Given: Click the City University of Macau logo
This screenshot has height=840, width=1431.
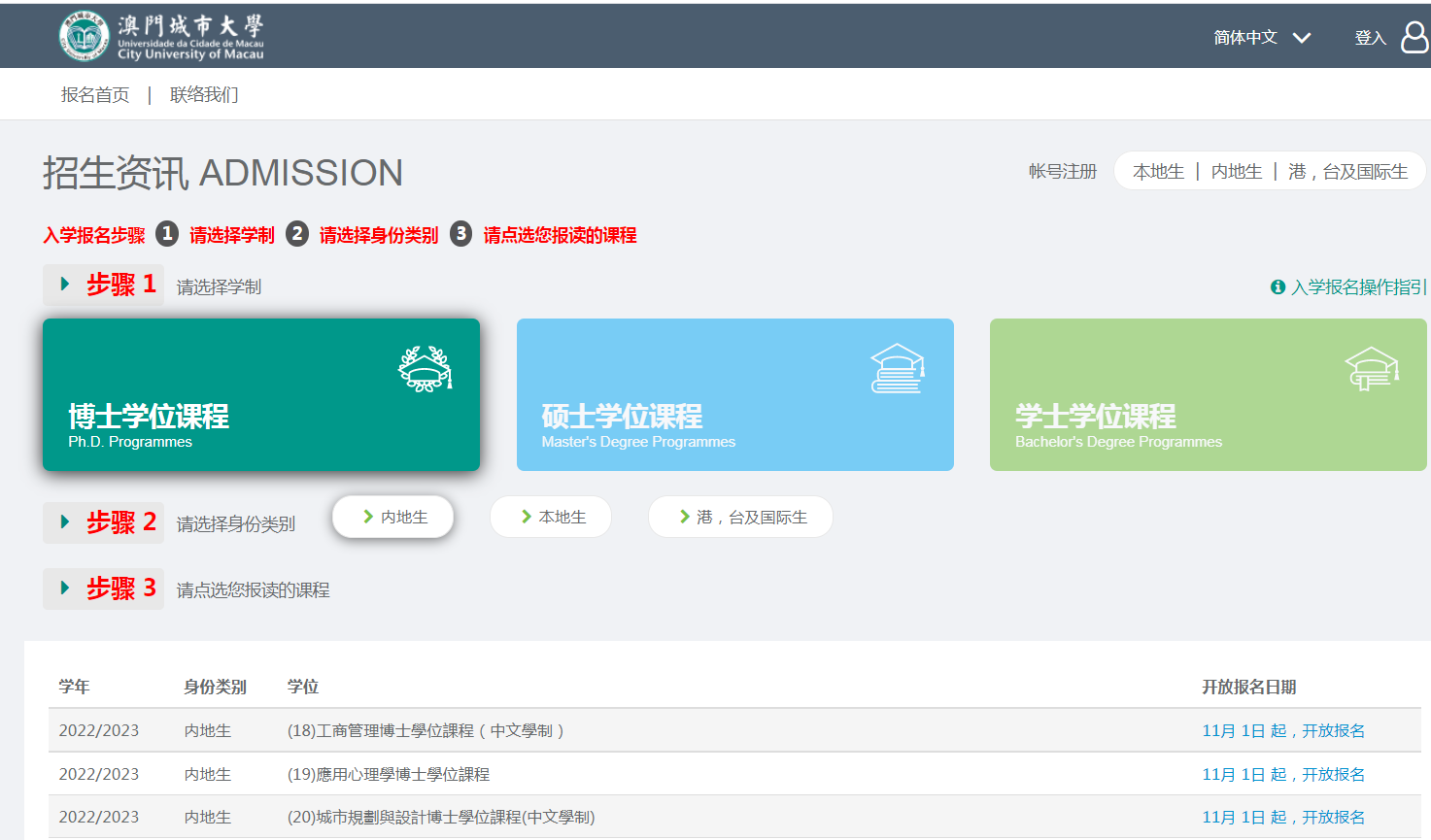Looking at the screenshot, I should (x=161, y=37).
